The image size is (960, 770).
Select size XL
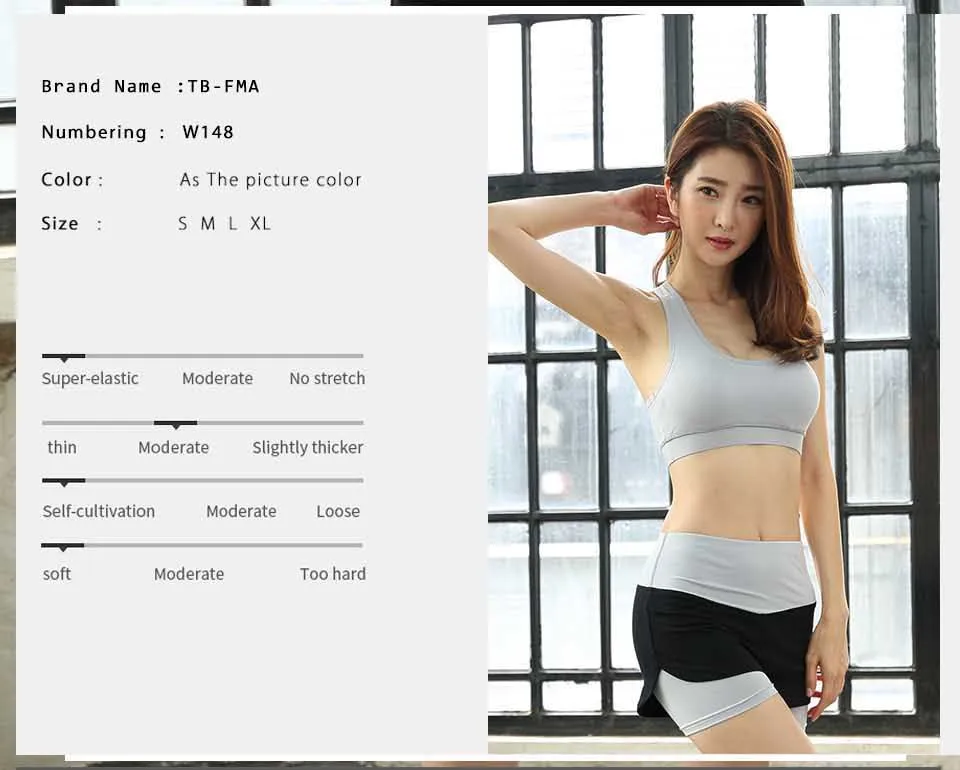pos(260,223)
